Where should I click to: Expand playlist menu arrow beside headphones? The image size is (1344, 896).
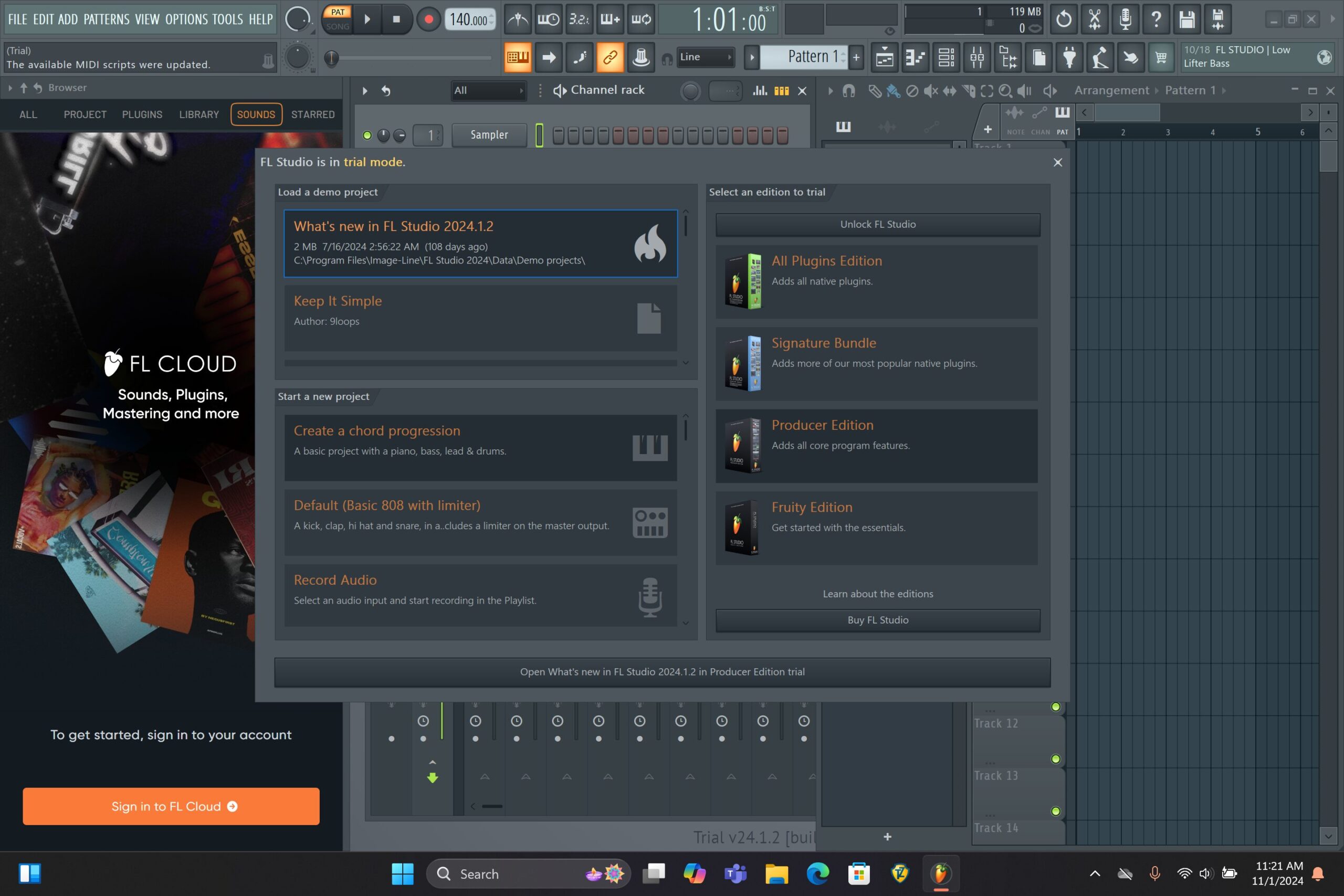pyautogui.click(x=830, y=90)
